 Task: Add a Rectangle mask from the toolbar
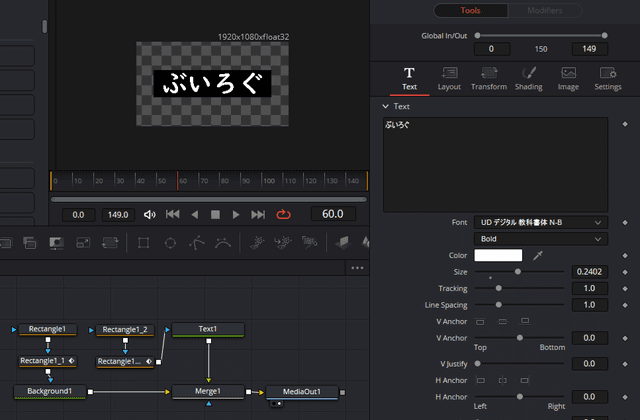pyautogui.click(x=143, y=243)
